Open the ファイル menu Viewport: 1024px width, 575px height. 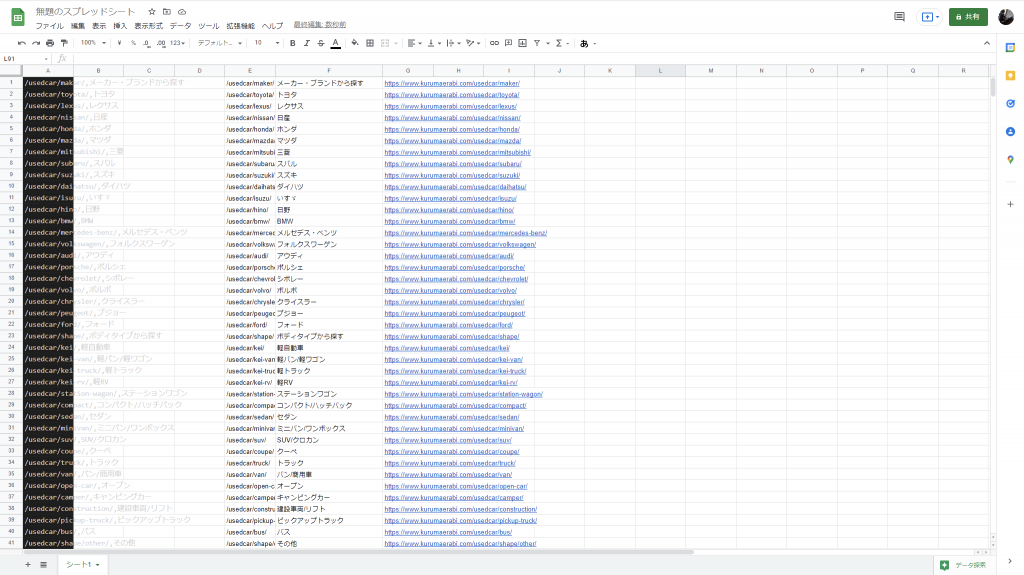tap(49, 26)
